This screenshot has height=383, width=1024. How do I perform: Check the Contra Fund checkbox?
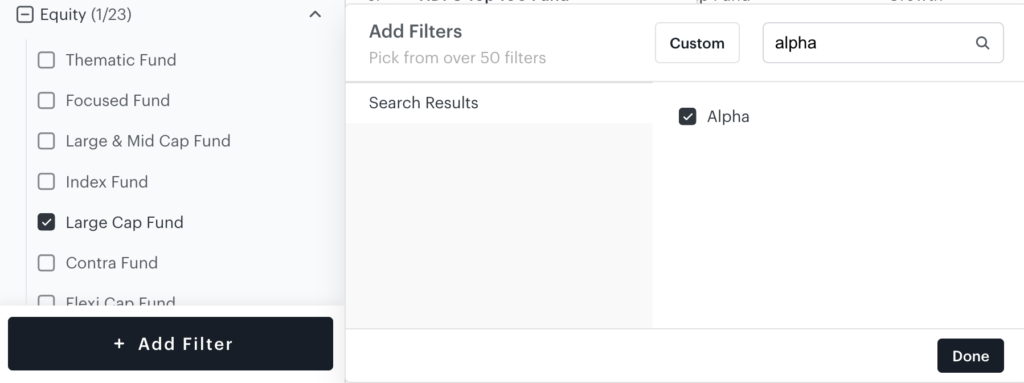pos(46,263)
